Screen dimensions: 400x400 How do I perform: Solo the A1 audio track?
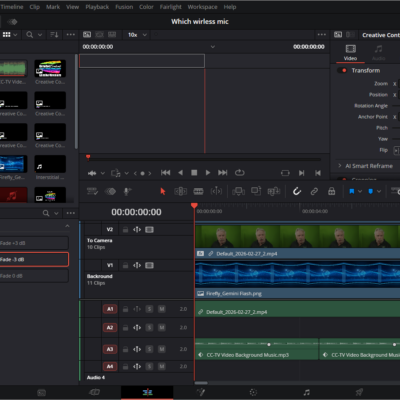[149, 309]
